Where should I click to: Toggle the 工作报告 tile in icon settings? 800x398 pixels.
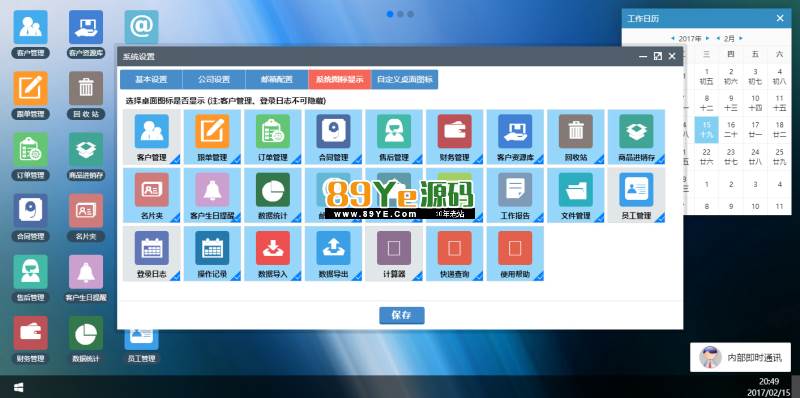(x=515, y=195)
